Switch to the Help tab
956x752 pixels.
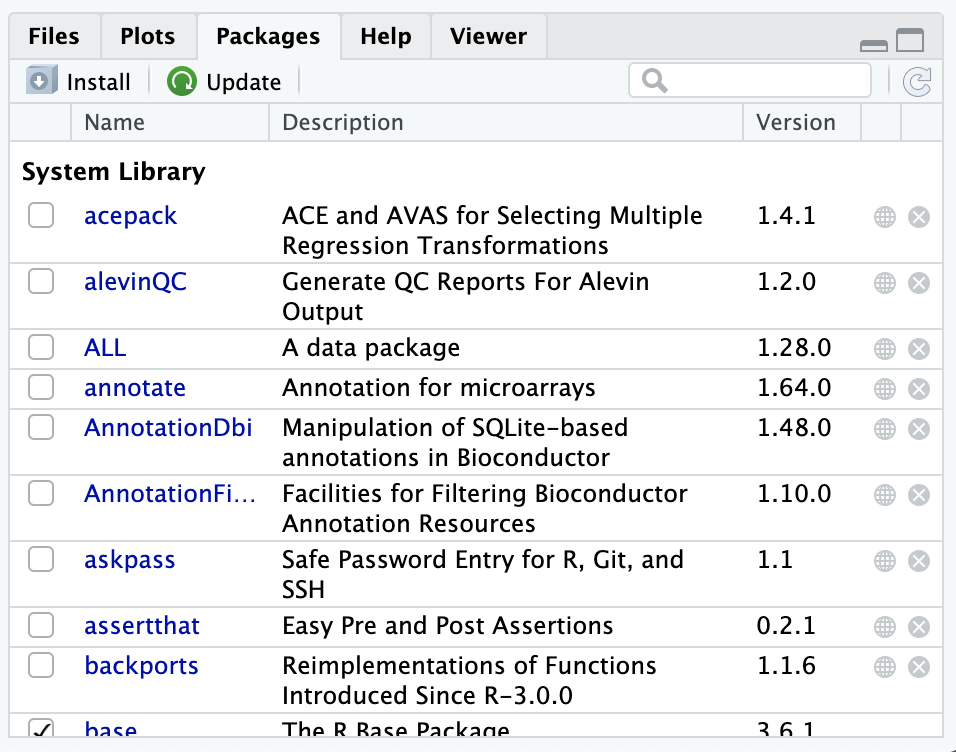385,36
